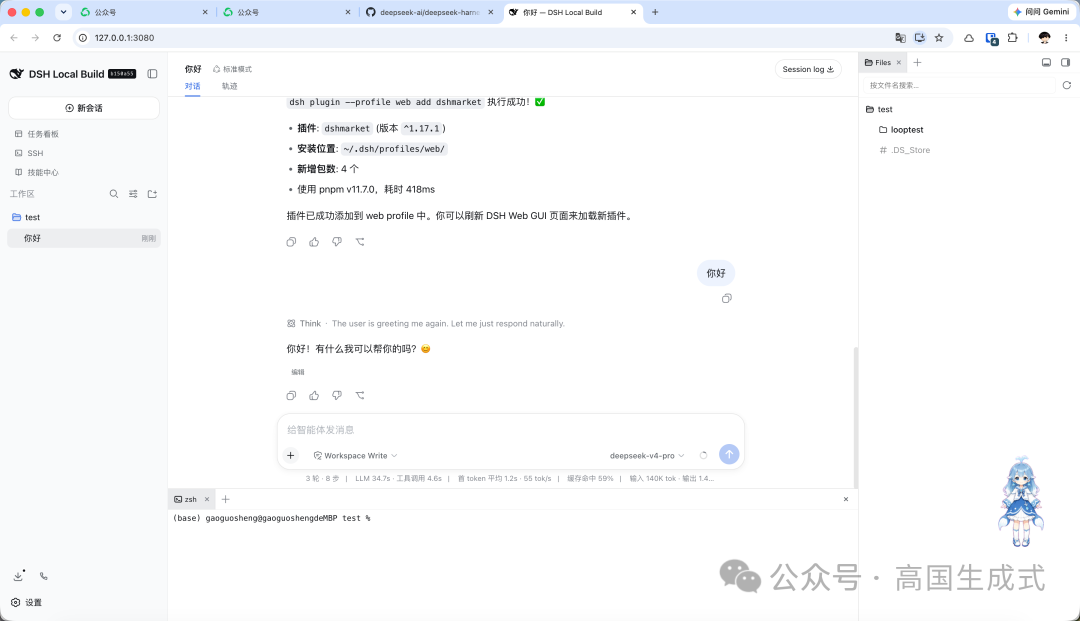The image size is (1080, 621).
Task: Collapse the sidebar with the panel toggle icon
Action: [152, 74]
